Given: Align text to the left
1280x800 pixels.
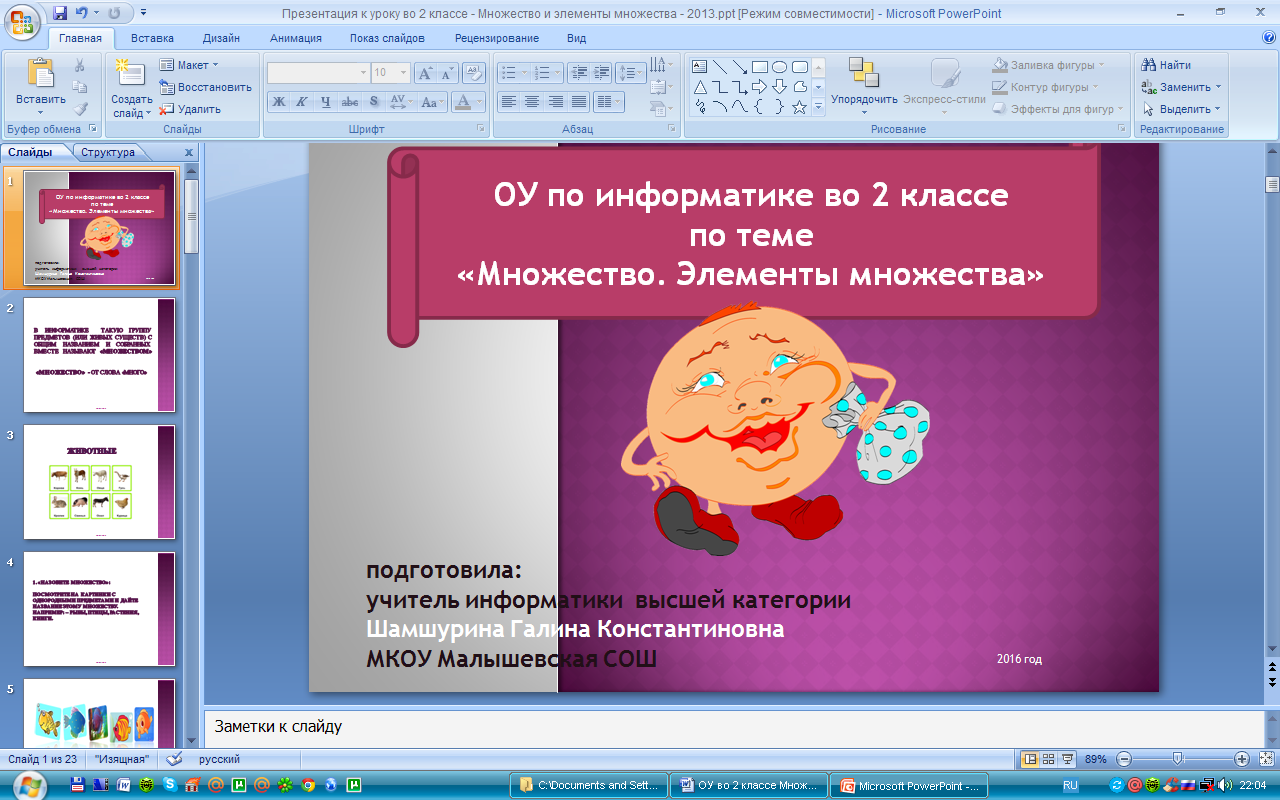Looking at the screenshot, I should coord(509,102).
